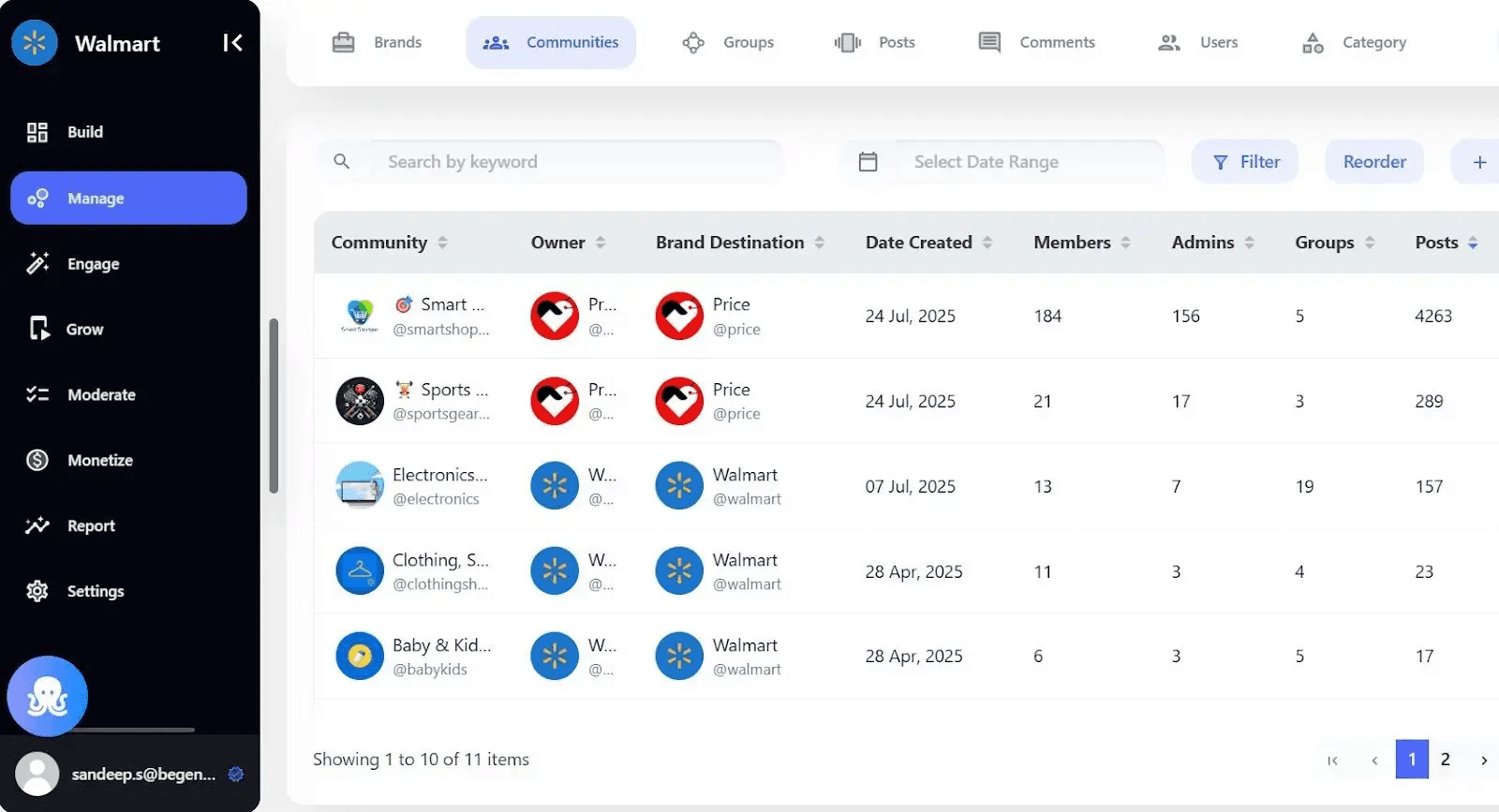Collapse the sidebar with the arrow icon
1499x812 pixels.
point(232,43)
